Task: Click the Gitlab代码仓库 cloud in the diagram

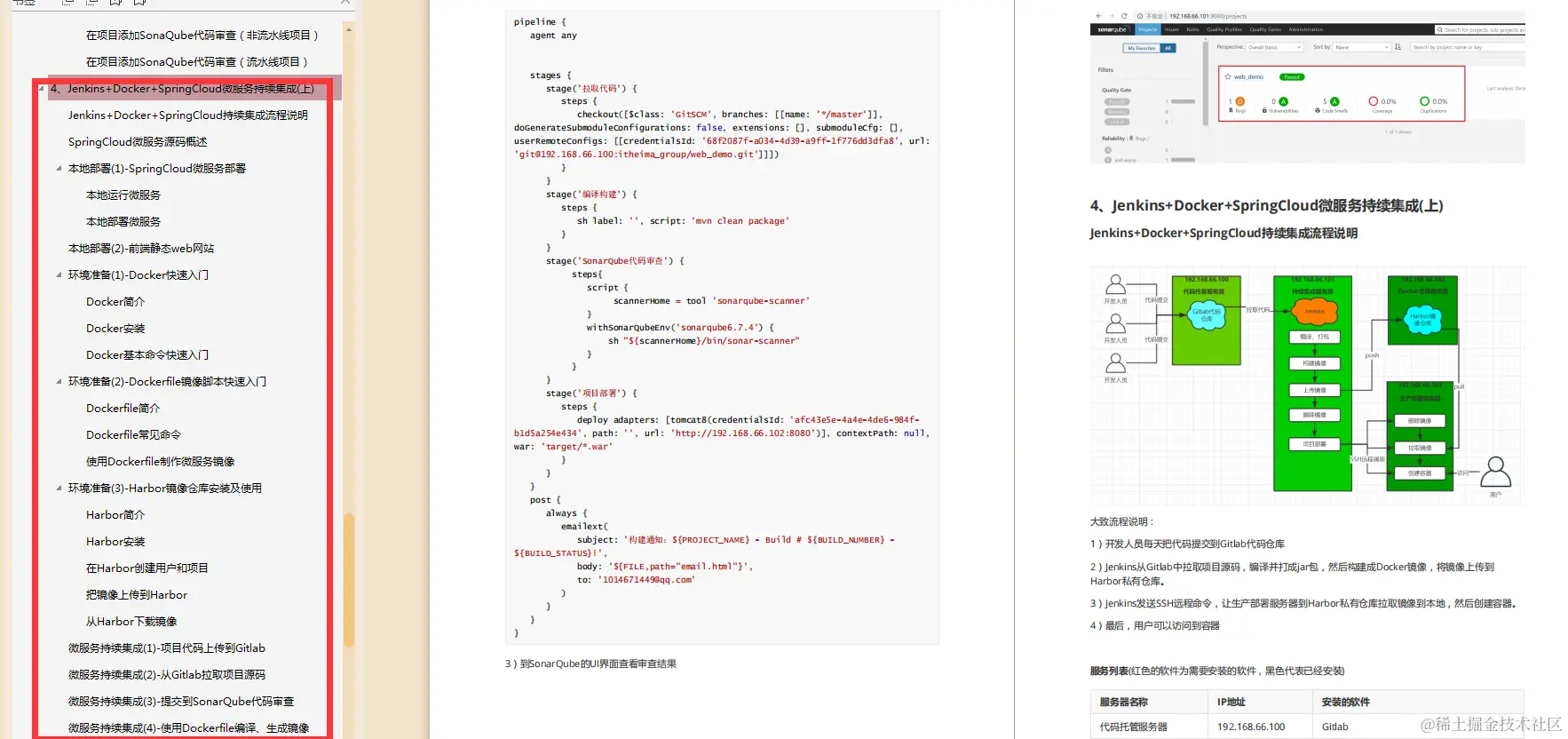Action: point(1207,314)
